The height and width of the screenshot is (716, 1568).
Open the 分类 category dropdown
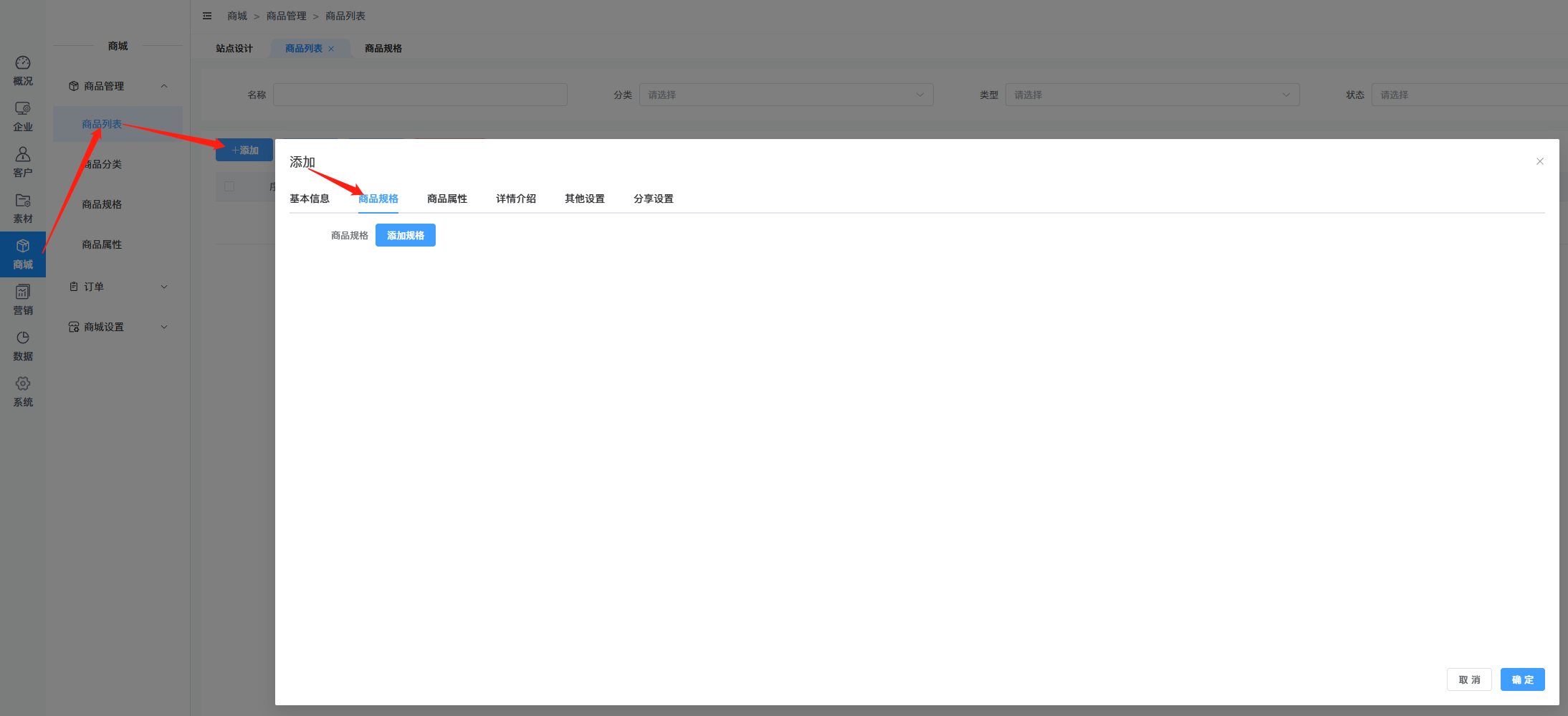(785, 95)
